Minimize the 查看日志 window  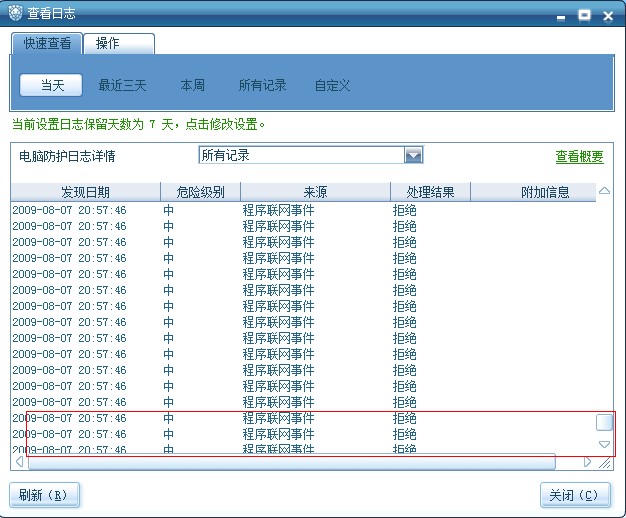561,17
